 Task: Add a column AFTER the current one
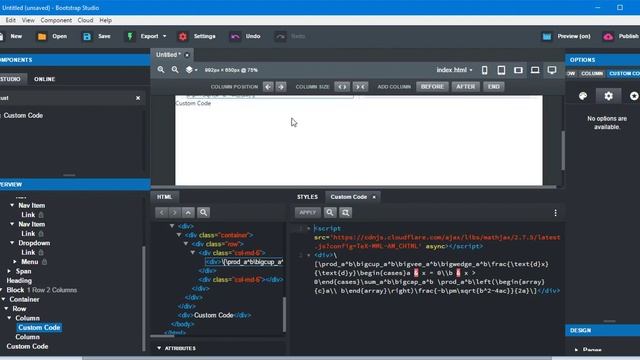click(466, 87)
